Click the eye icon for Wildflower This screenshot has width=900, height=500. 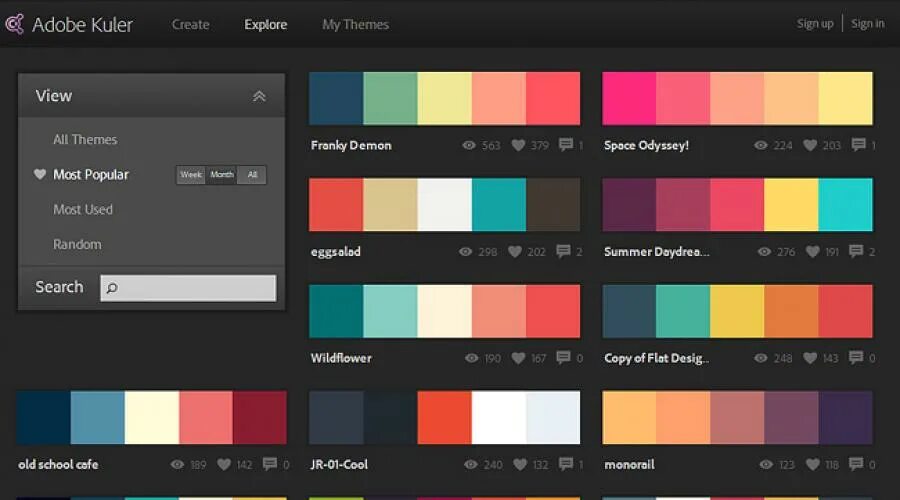(472, 358)
